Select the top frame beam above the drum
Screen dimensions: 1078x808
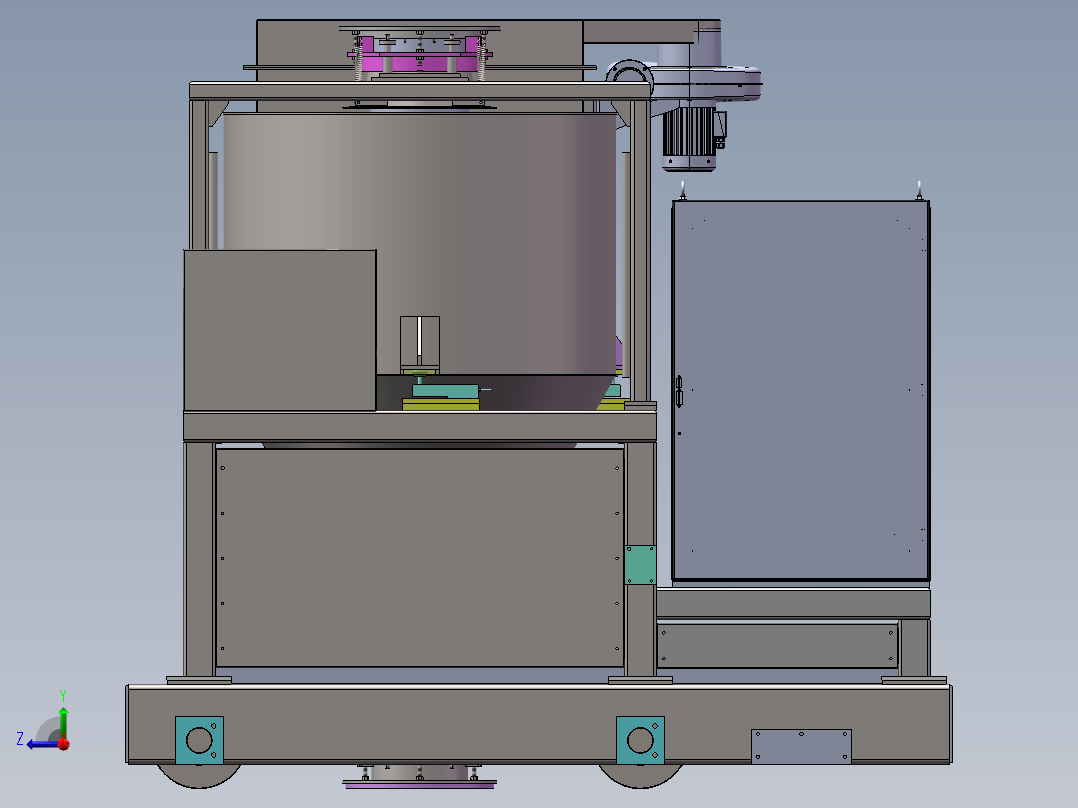pos(420,91)
